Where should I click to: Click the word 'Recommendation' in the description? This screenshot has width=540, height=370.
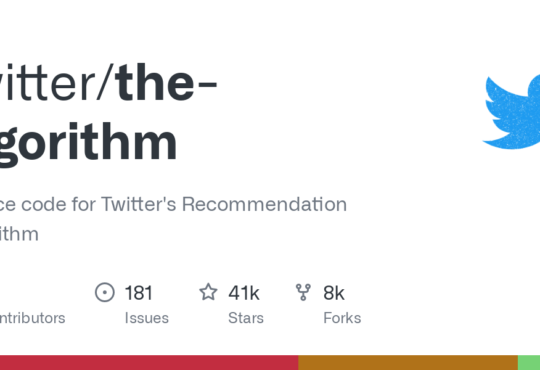tap(264, 204)
